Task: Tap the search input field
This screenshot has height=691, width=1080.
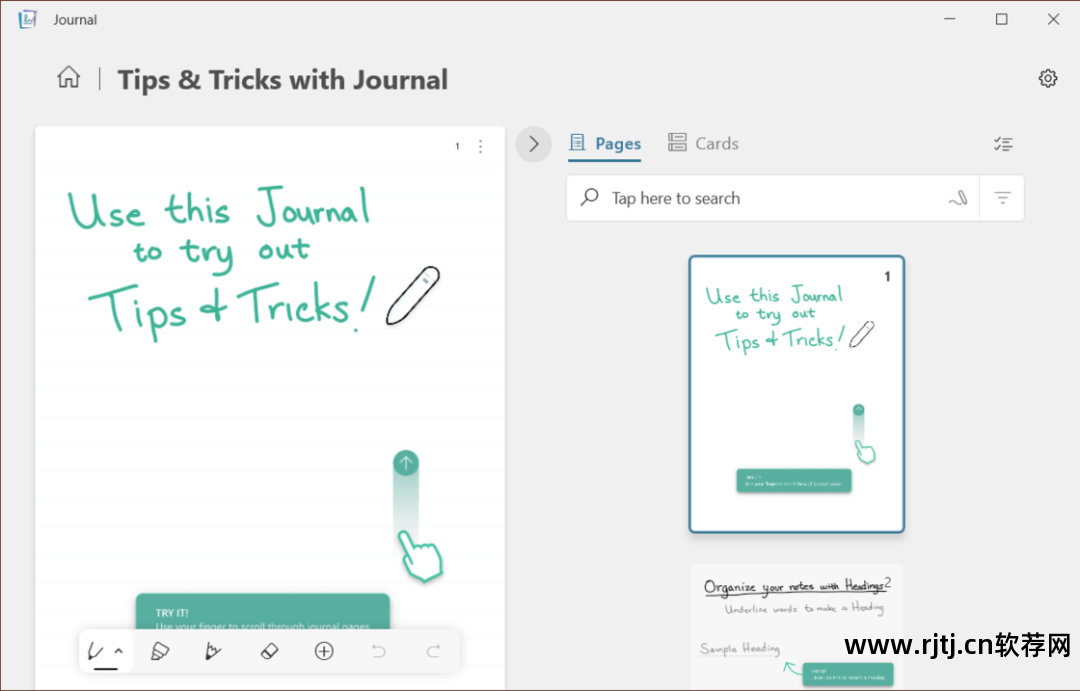Action: pyautogui.click(x=773, y=198)
